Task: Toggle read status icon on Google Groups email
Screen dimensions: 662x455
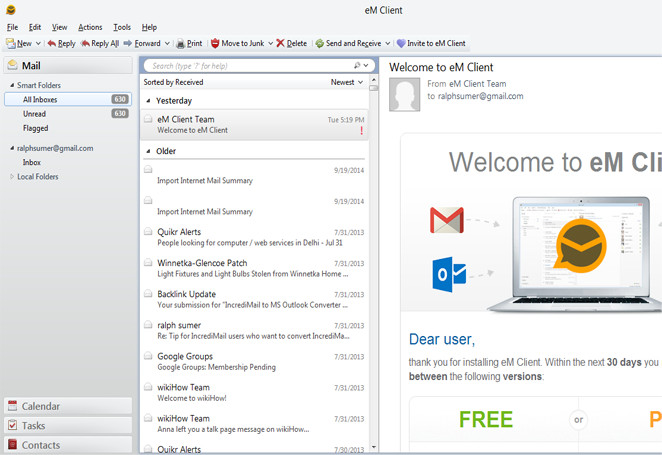Action: [148, 356]
